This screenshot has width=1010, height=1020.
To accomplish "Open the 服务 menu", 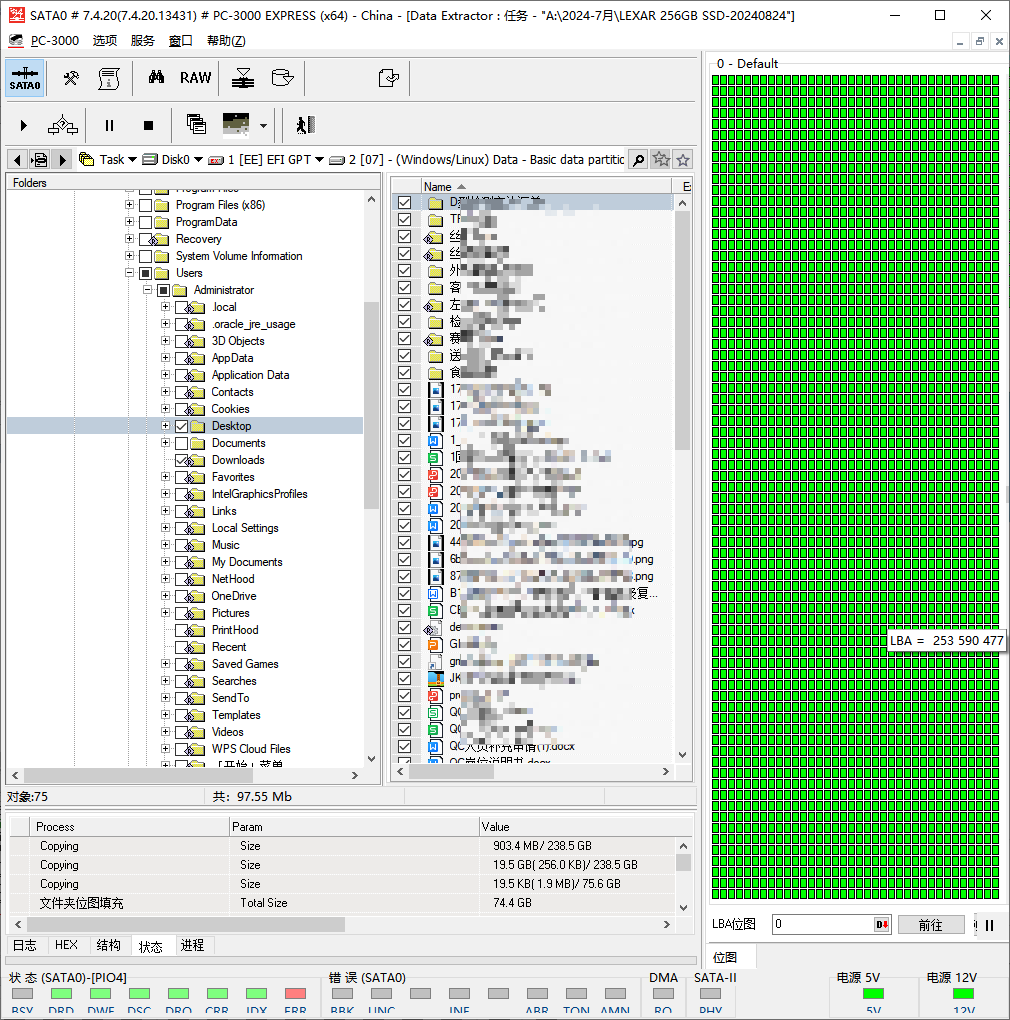I will [142, 40].
